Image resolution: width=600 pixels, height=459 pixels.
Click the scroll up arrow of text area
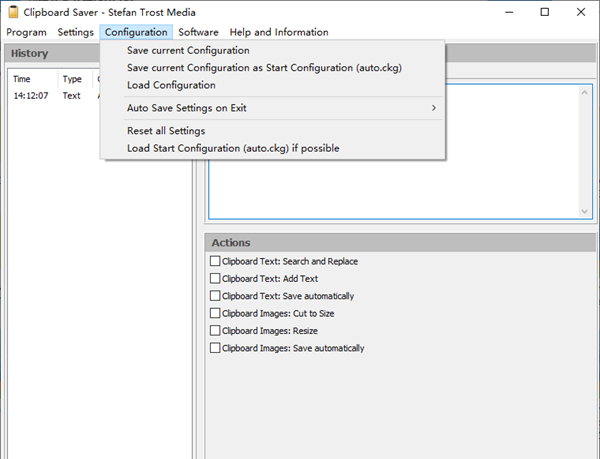pos(585,93)
